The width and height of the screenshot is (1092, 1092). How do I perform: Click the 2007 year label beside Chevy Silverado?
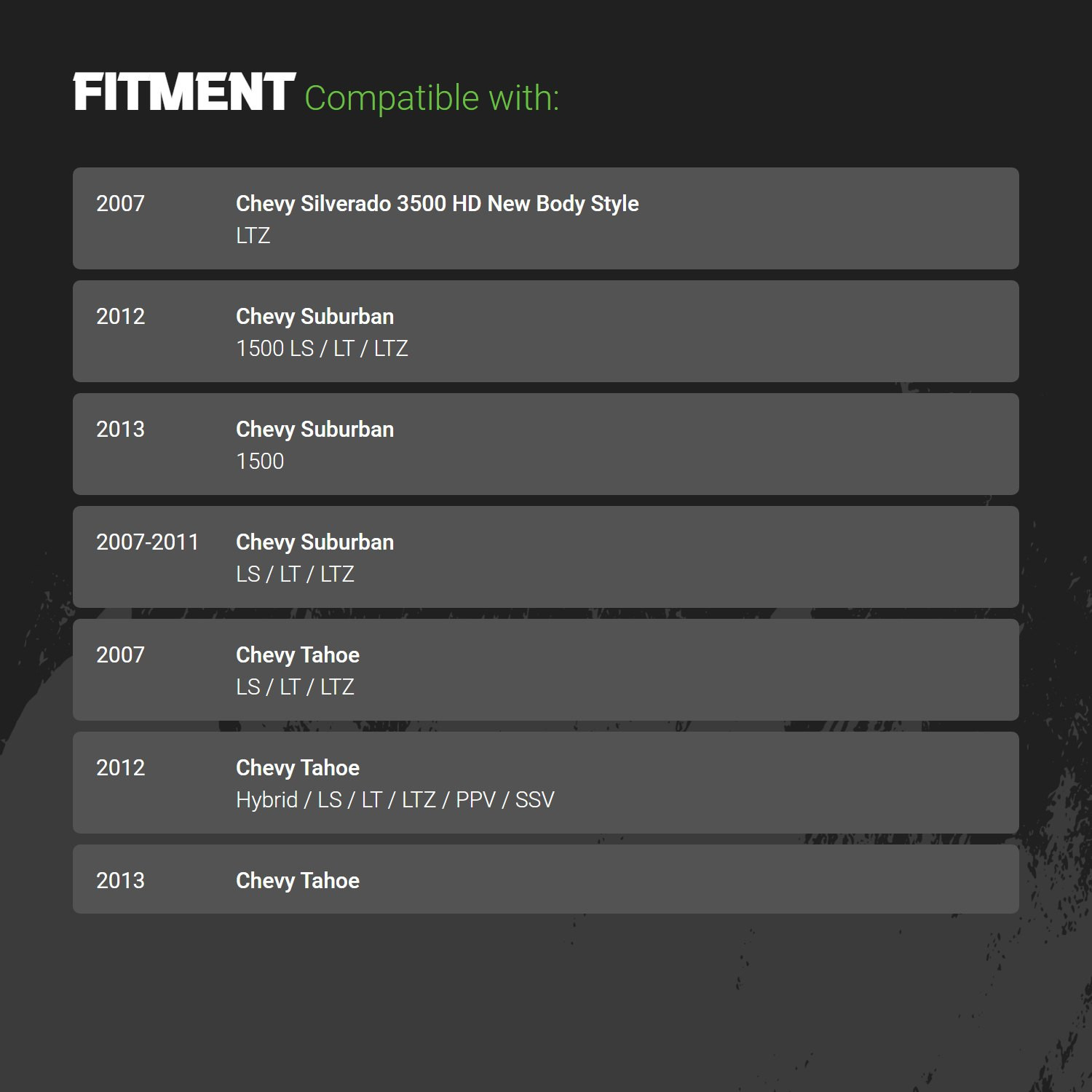pyautogui.click(x=121, y=203)
